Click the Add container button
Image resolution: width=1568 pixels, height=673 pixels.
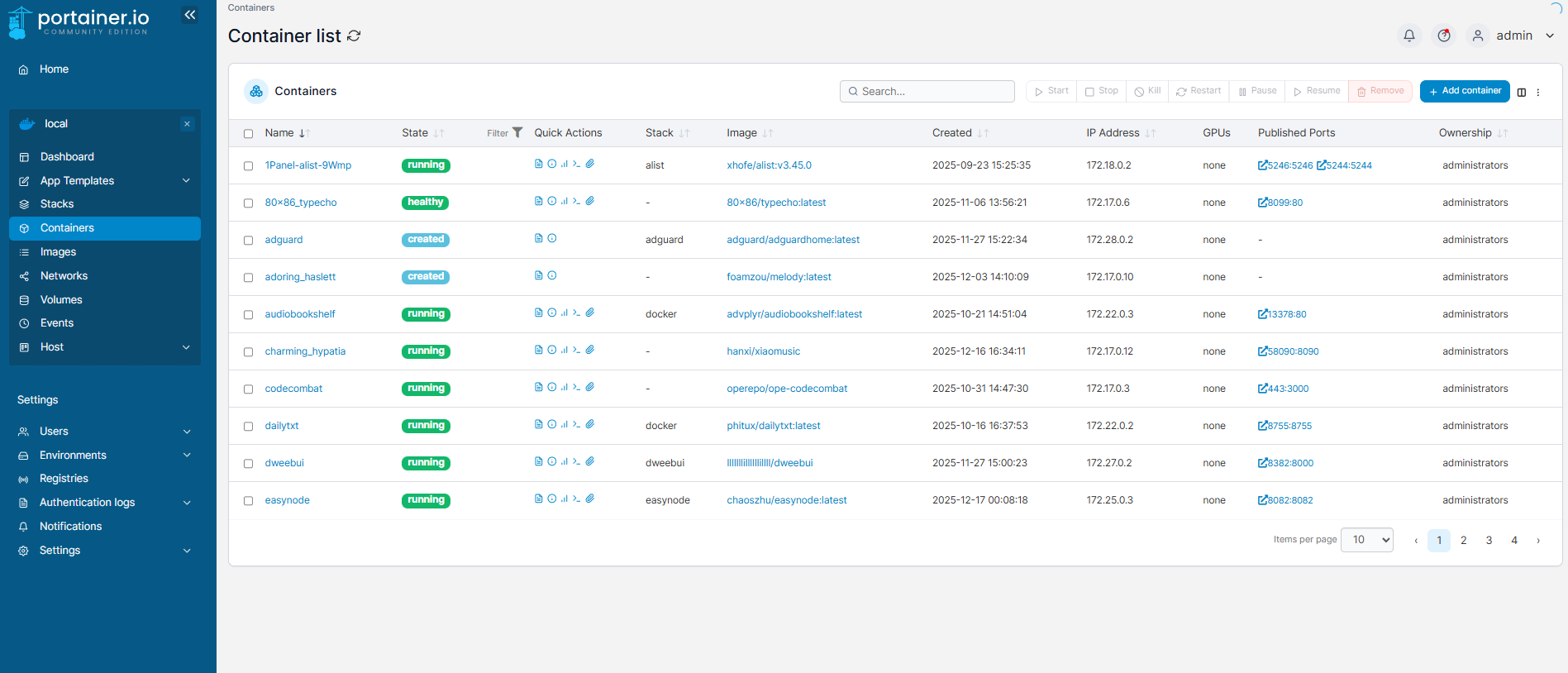tap(1464, 91)
